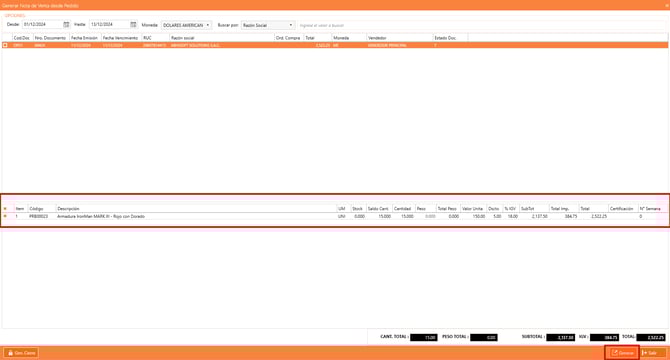Click the search value input field
Viewport: 670px width, 360px height.
click(x=483, y=26)
